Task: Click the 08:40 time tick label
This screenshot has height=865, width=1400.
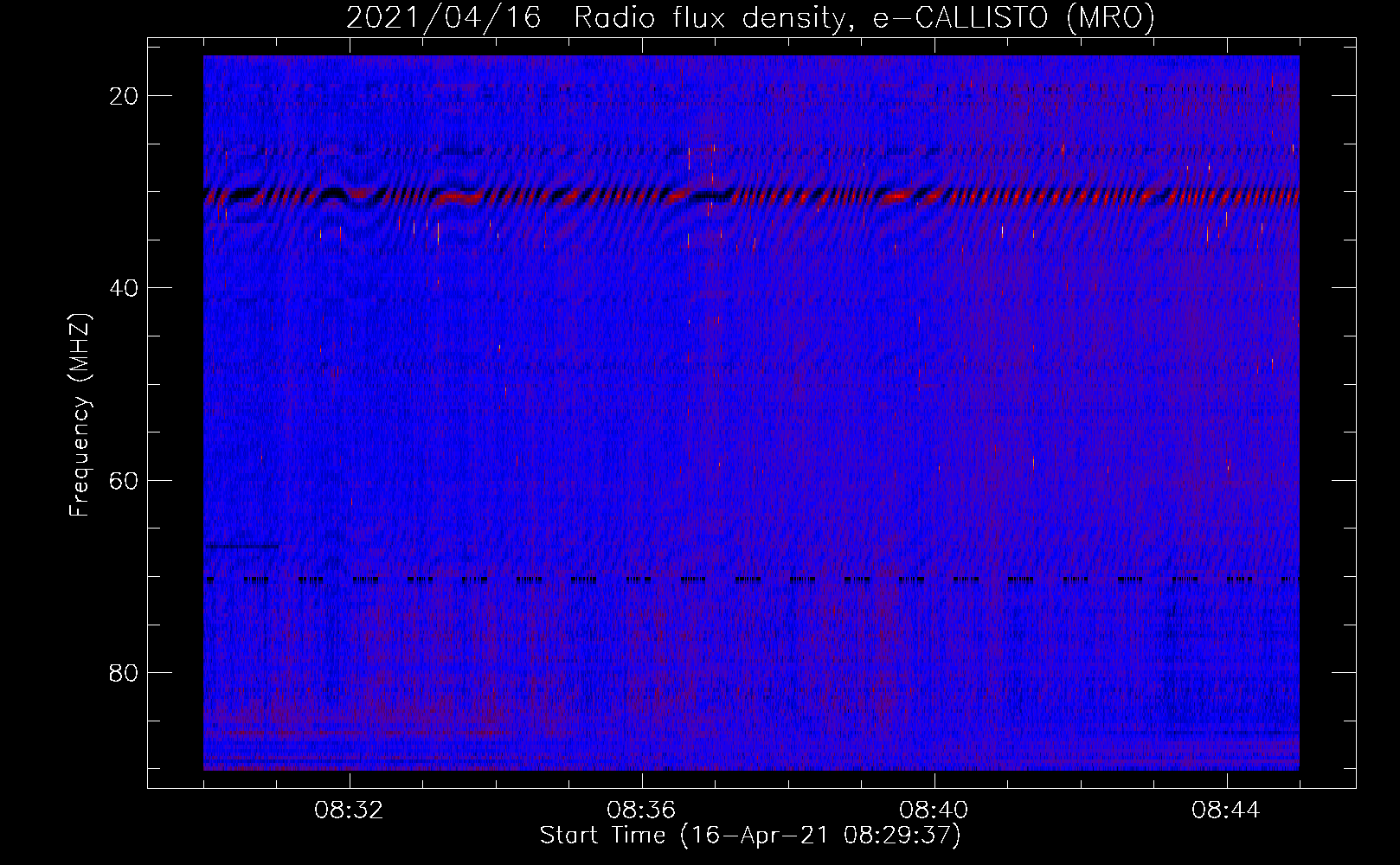Action: click(934, 811)
